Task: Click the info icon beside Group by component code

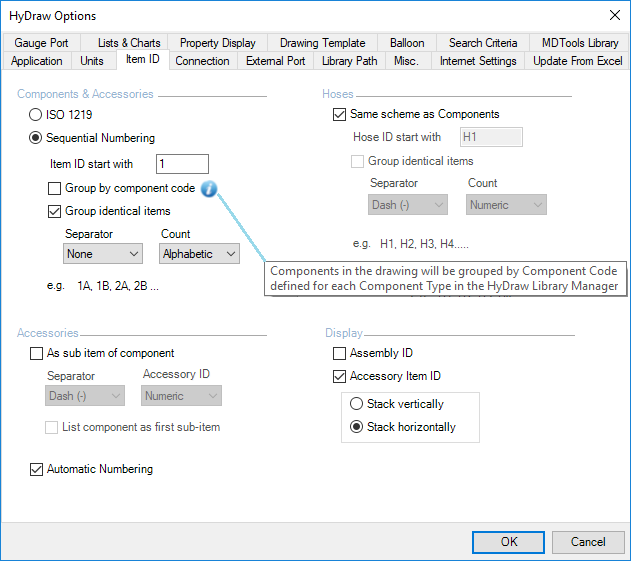Action: pyautogui.click(x=209, y=188)
